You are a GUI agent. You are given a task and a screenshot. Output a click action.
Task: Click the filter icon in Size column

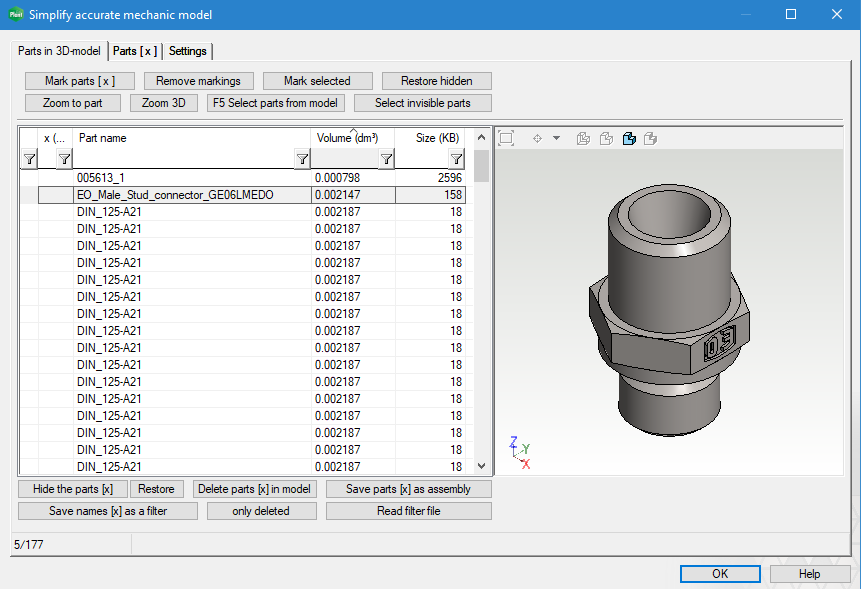[456, 159]
